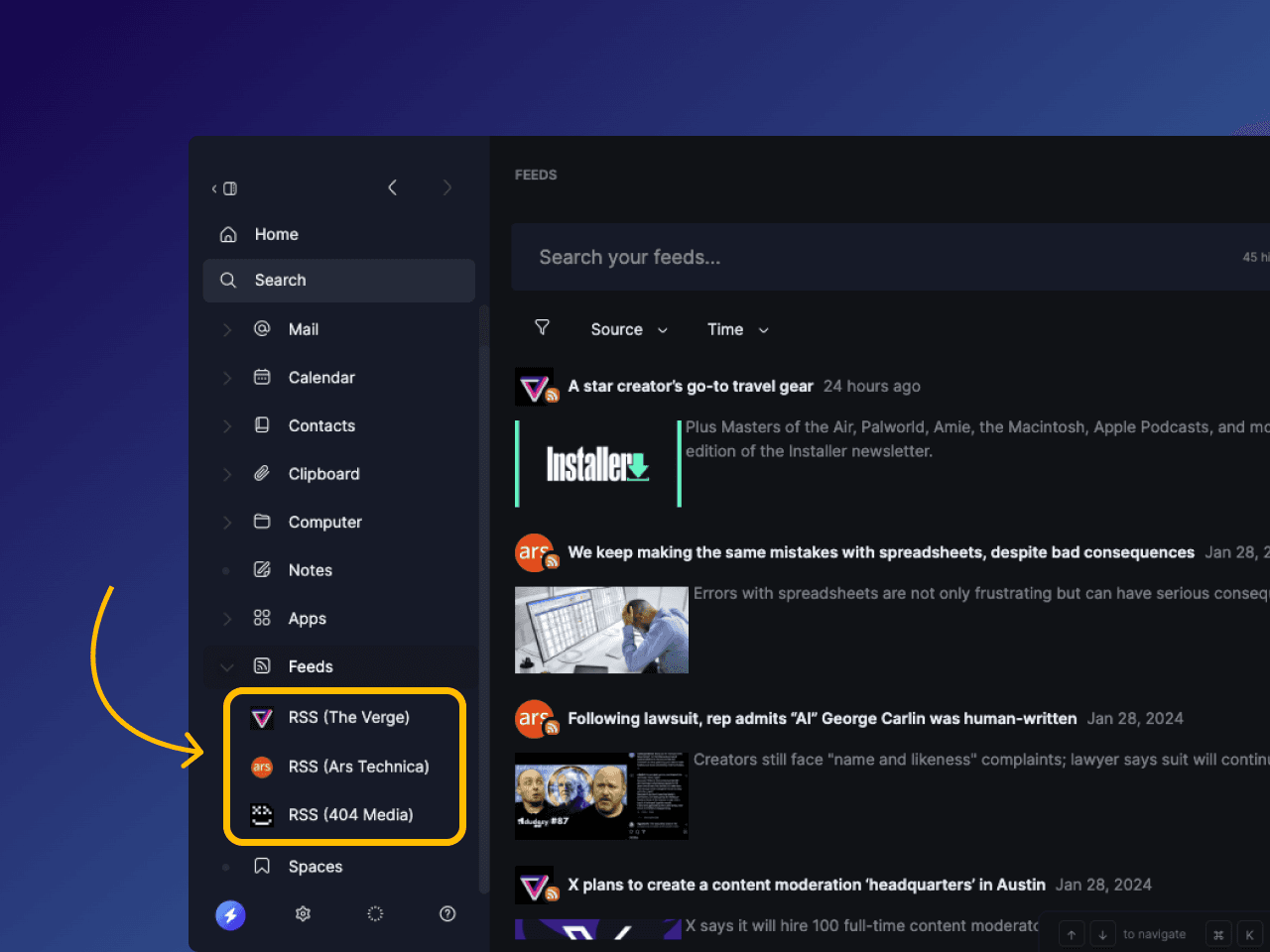Open Notes label in sidebar
1270x952 pixels.
(x=311, y=570)
